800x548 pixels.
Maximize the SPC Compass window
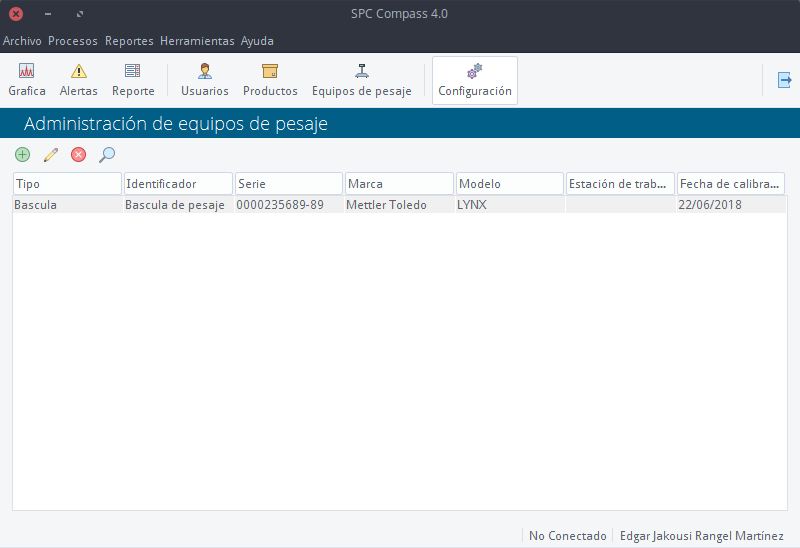point(80,14)
